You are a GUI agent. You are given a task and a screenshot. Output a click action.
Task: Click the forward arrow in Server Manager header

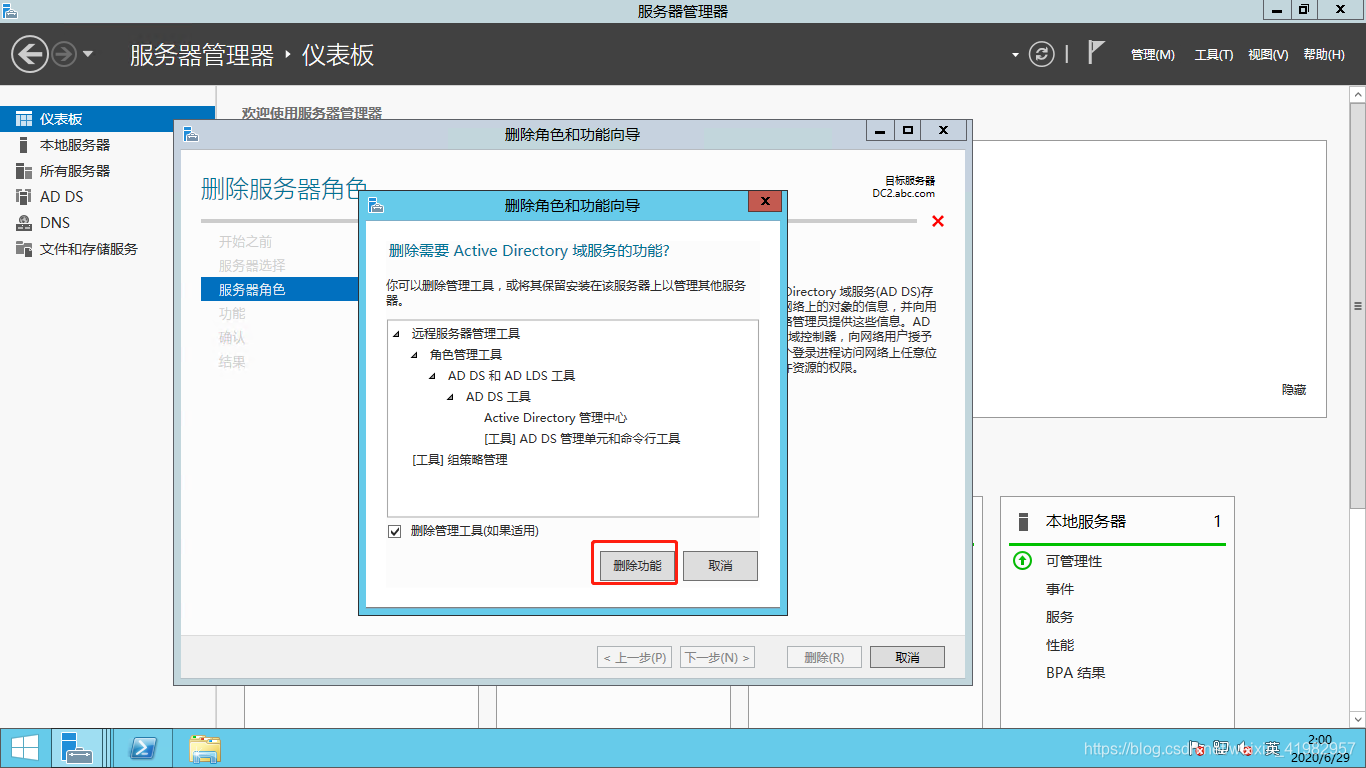point(64,54)
